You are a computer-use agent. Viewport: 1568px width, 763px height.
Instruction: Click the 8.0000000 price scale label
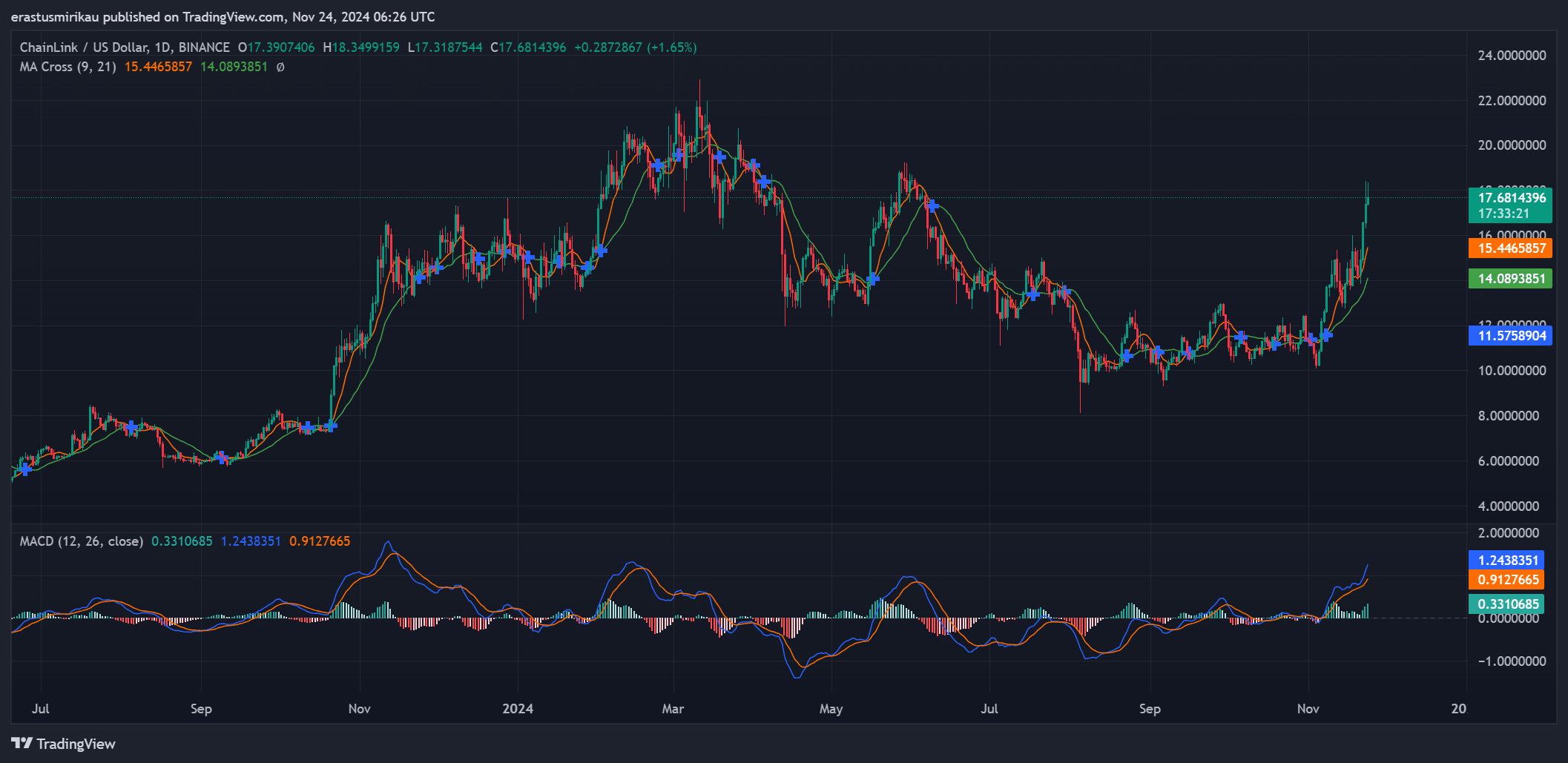1509,416
